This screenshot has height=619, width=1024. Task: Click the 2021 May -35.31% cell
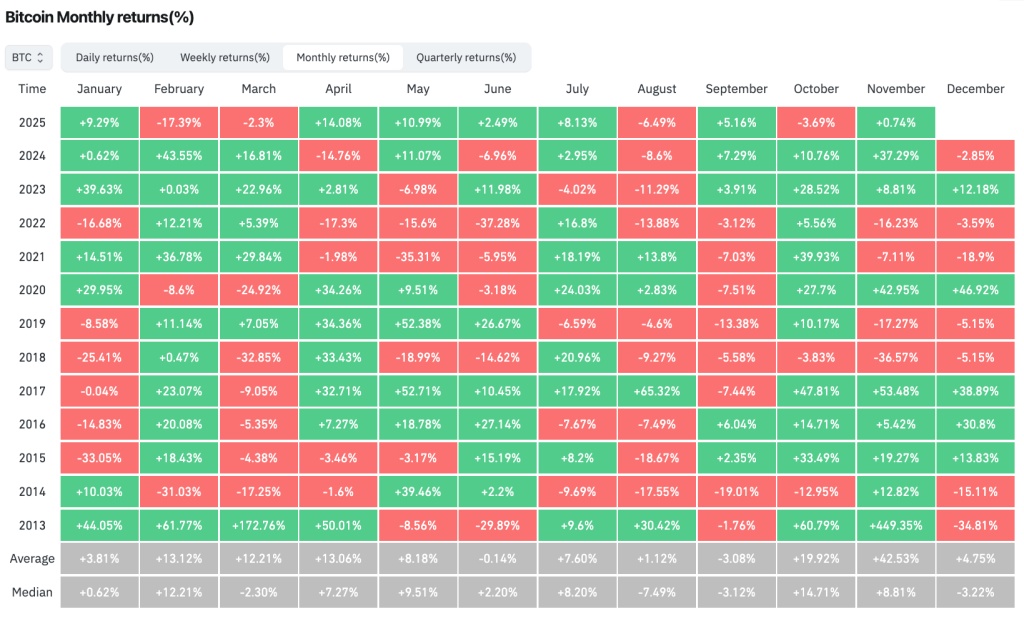pos(418,257)
